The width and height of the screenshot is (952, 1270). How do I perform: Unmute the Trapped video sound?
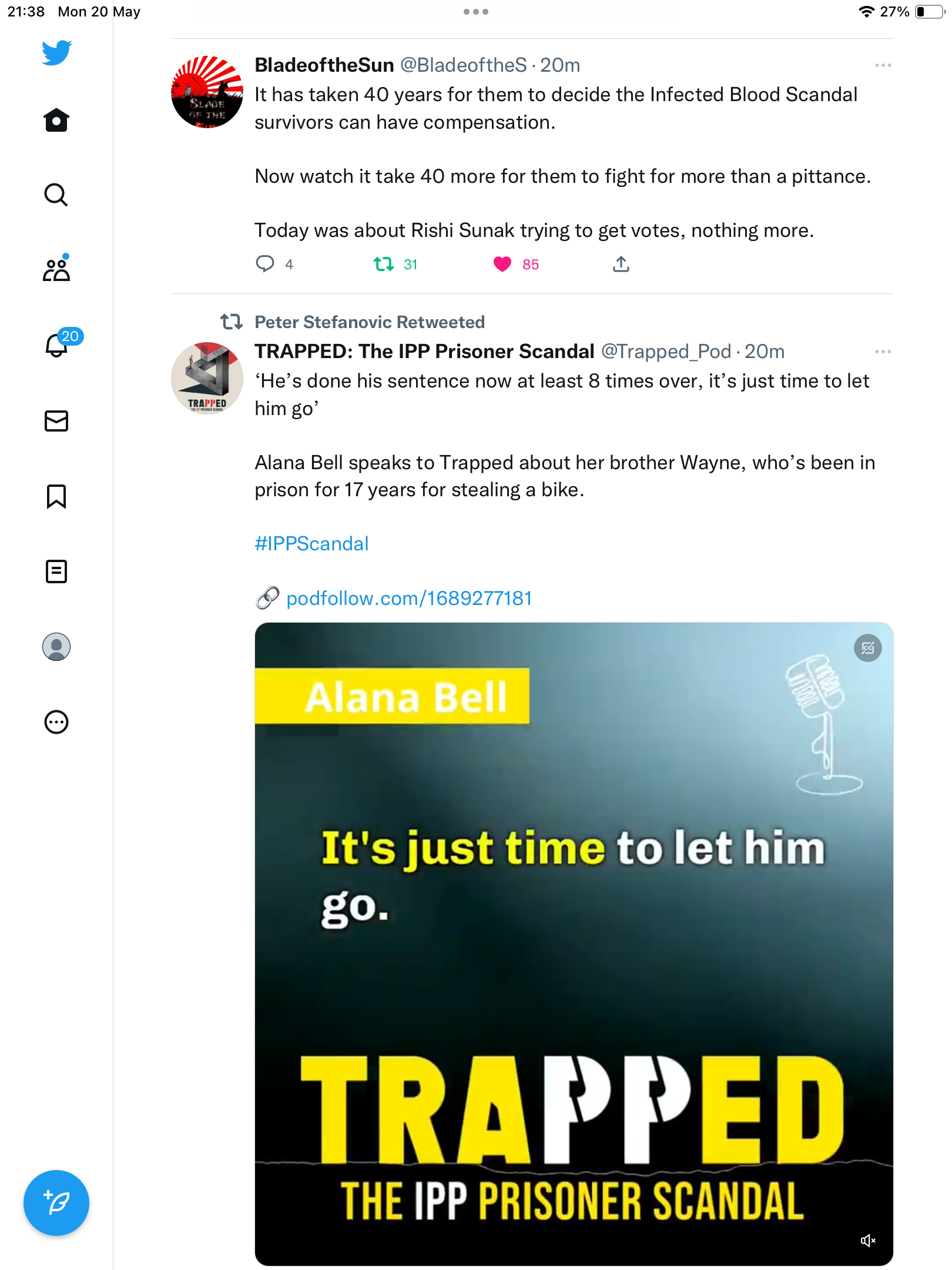[868, 1241]
